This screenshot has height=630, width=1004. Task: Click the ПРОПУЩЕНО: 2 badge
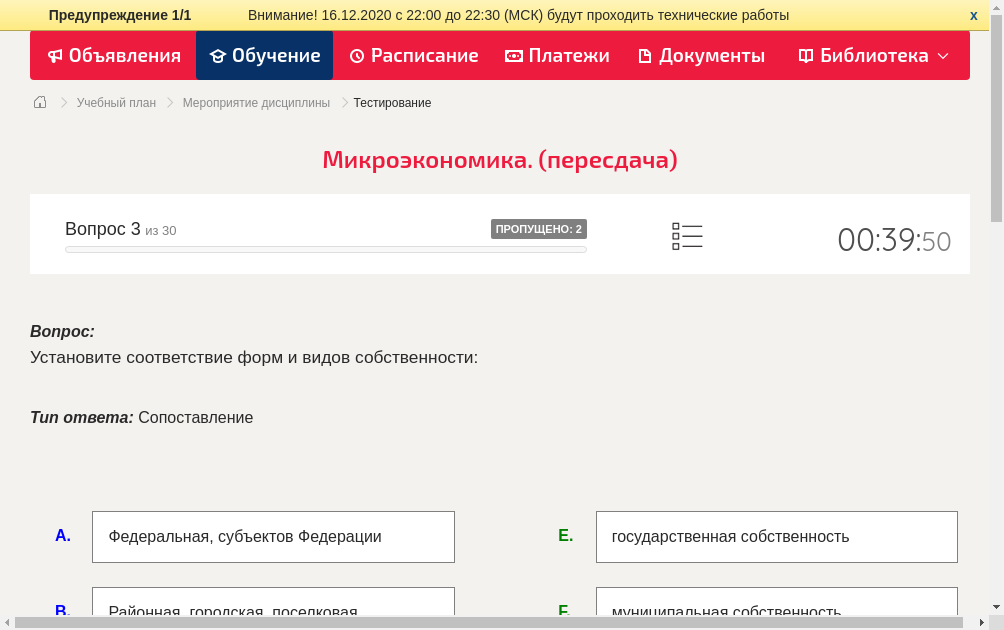point(540,228)
